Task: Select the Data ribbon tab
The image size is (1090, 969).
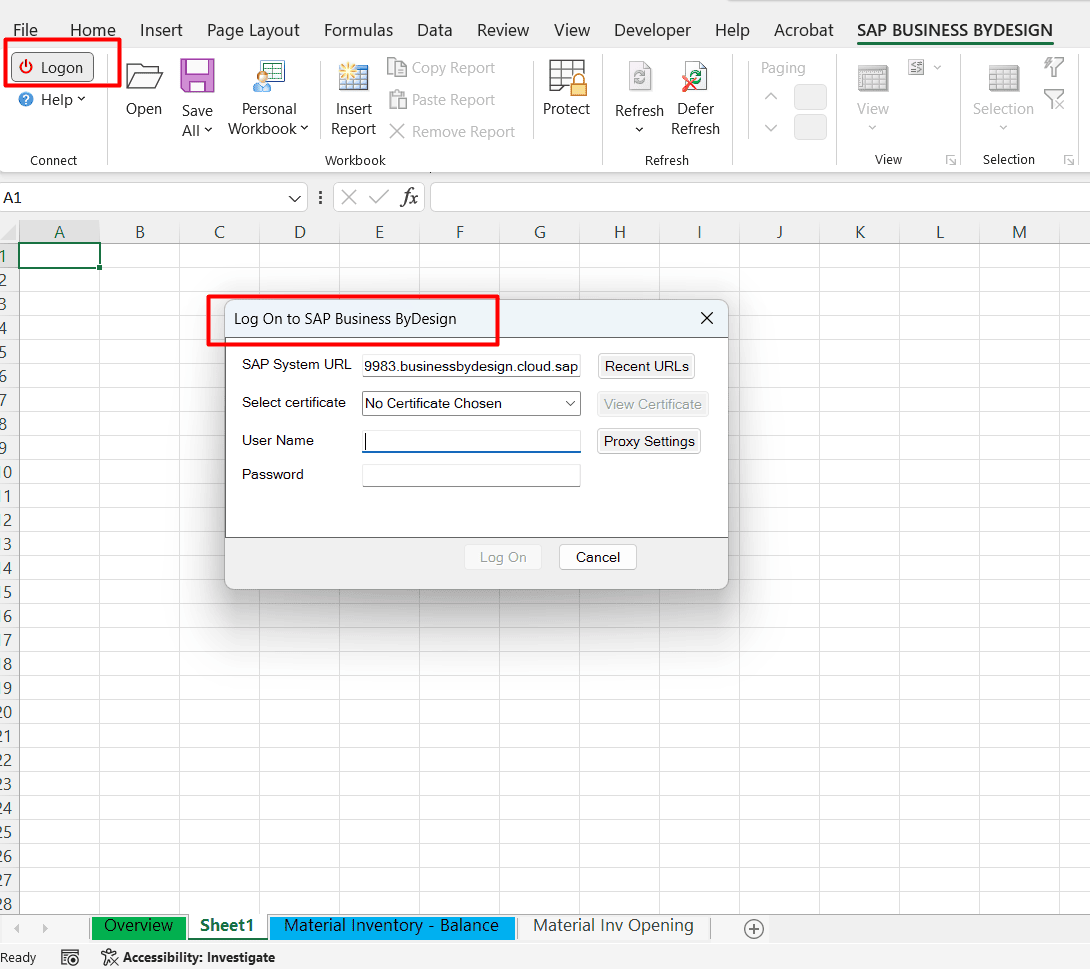Action: [434, 30]
